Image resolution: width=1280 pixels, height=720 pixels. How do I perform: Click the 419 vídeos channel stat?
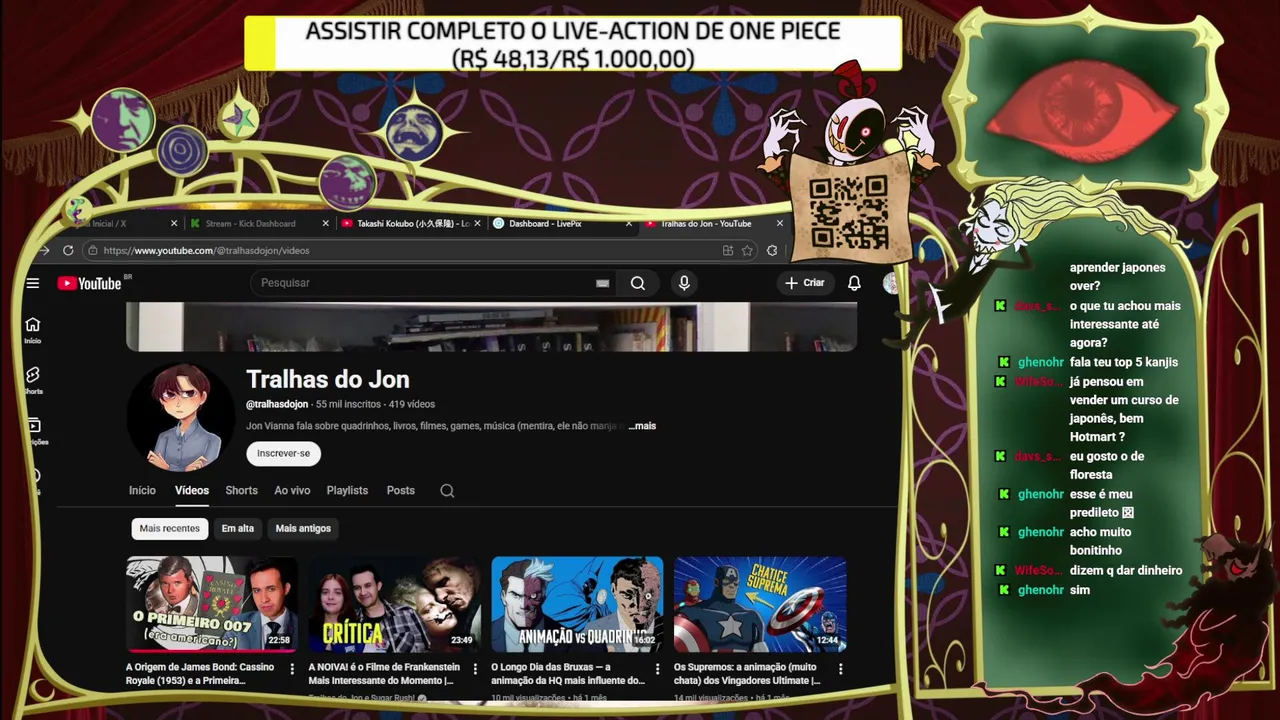click(412, 404)
